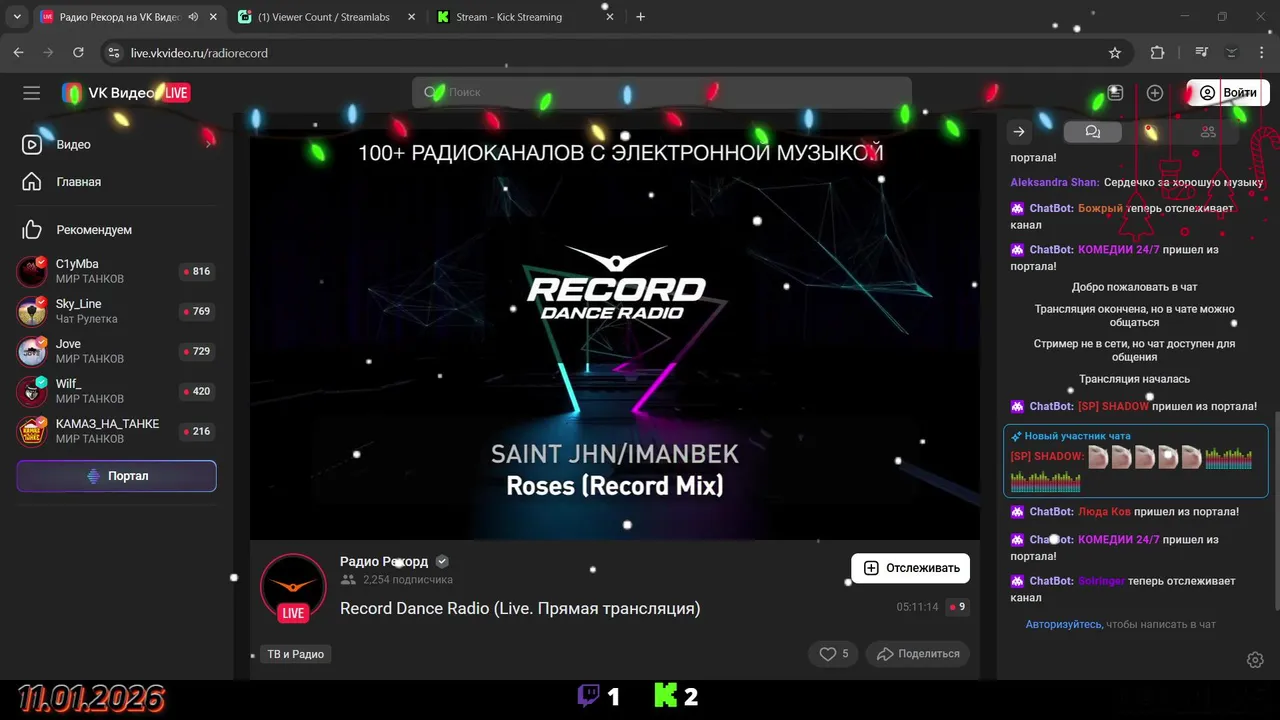The width and height of the screenshot is (1280, 720).
Task: Open Jove channel avatar
Action: (x=32, y=351)
